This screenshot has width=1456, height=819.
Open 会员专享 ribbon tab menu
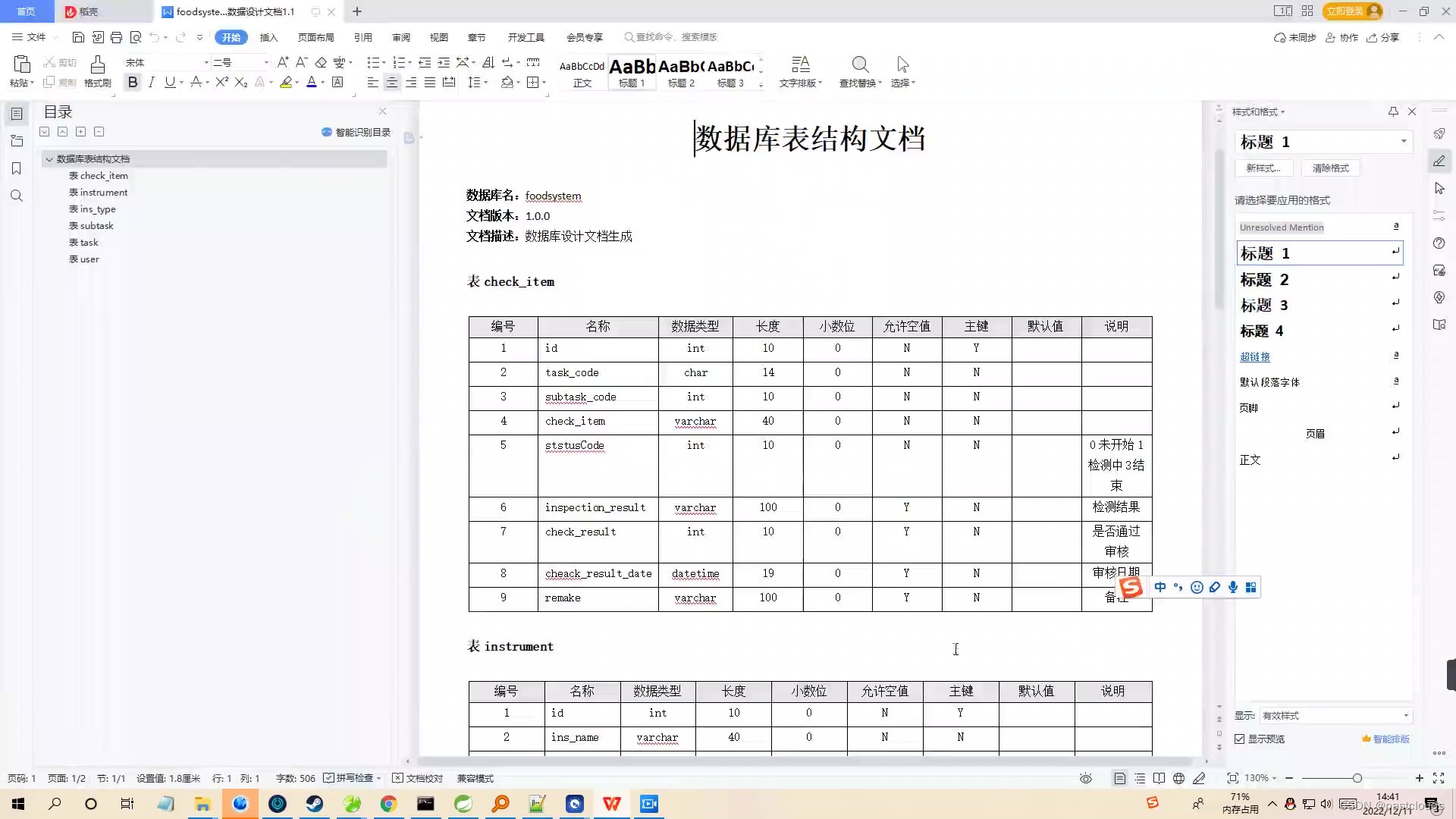(584, 37)
